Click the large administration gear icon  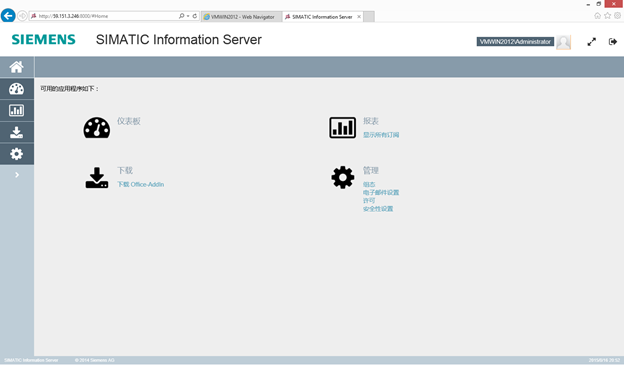[343, 177]
